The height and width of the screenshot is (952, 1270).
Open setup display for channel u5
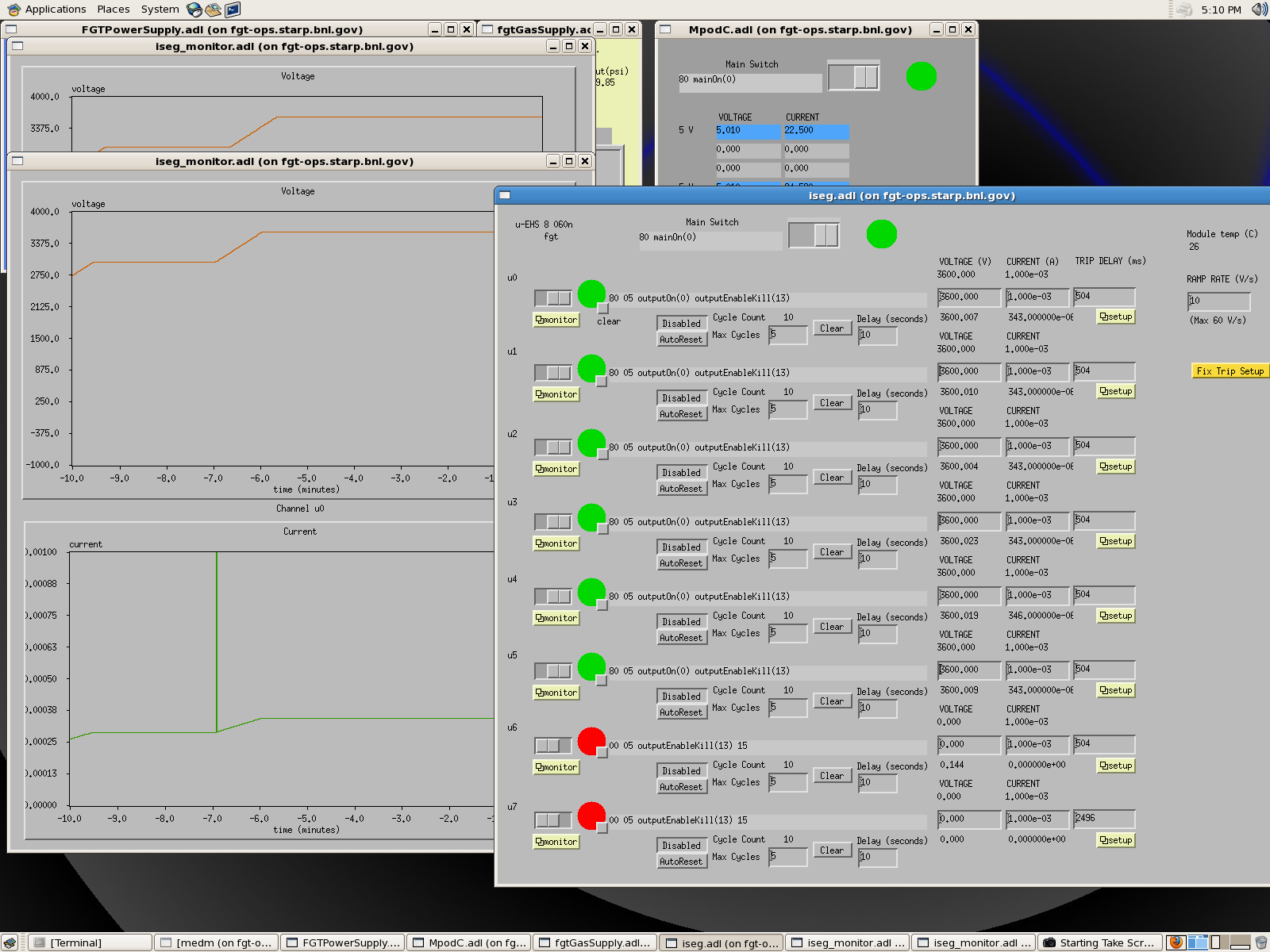click(1116, 690)
